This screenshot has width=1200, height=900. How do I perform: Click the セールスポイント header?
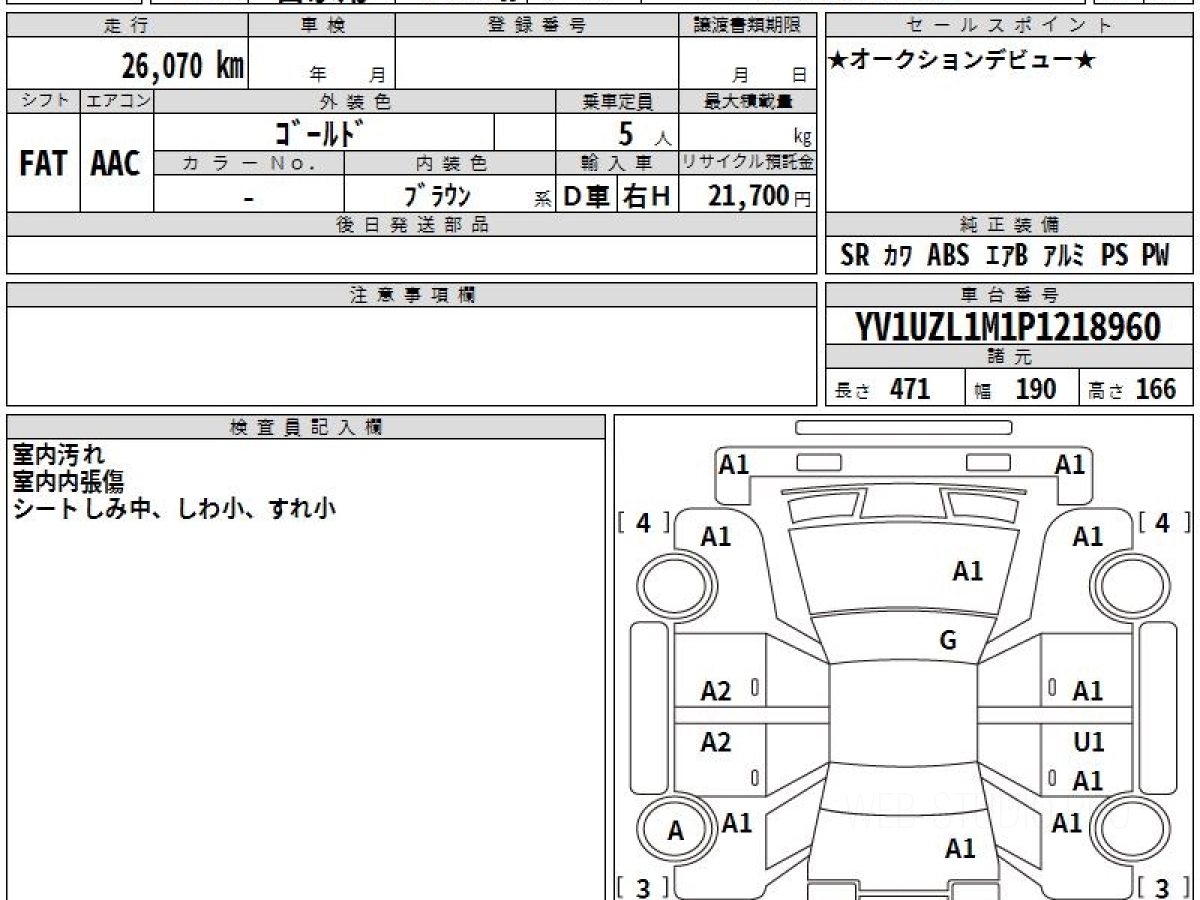pyautogui.click(x=1009, y=26)
